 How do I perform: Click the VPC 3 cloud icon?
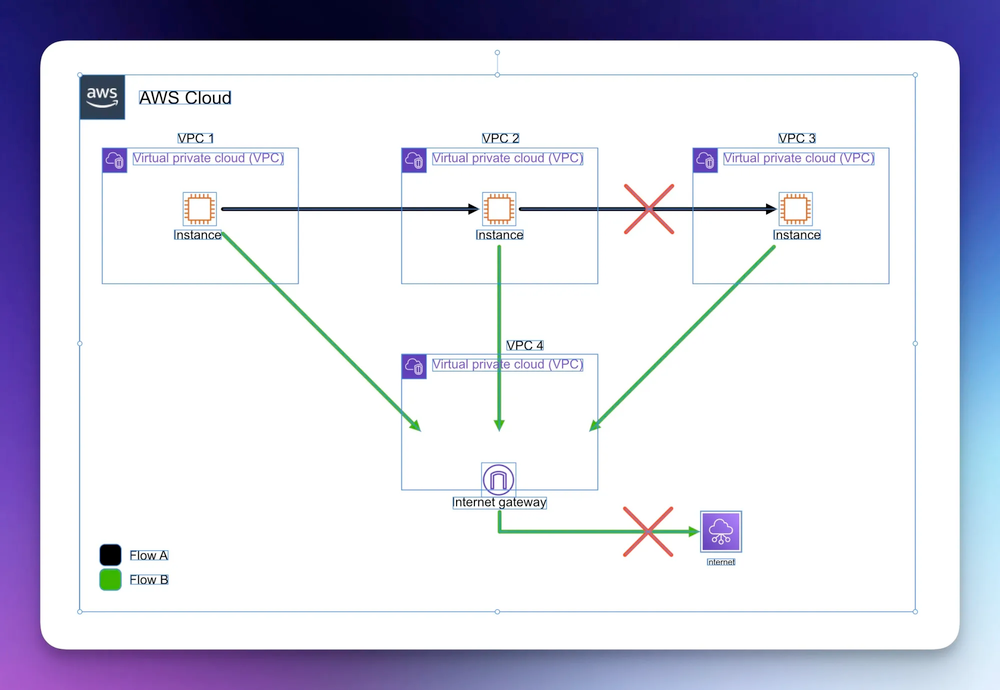coord(705,160)
